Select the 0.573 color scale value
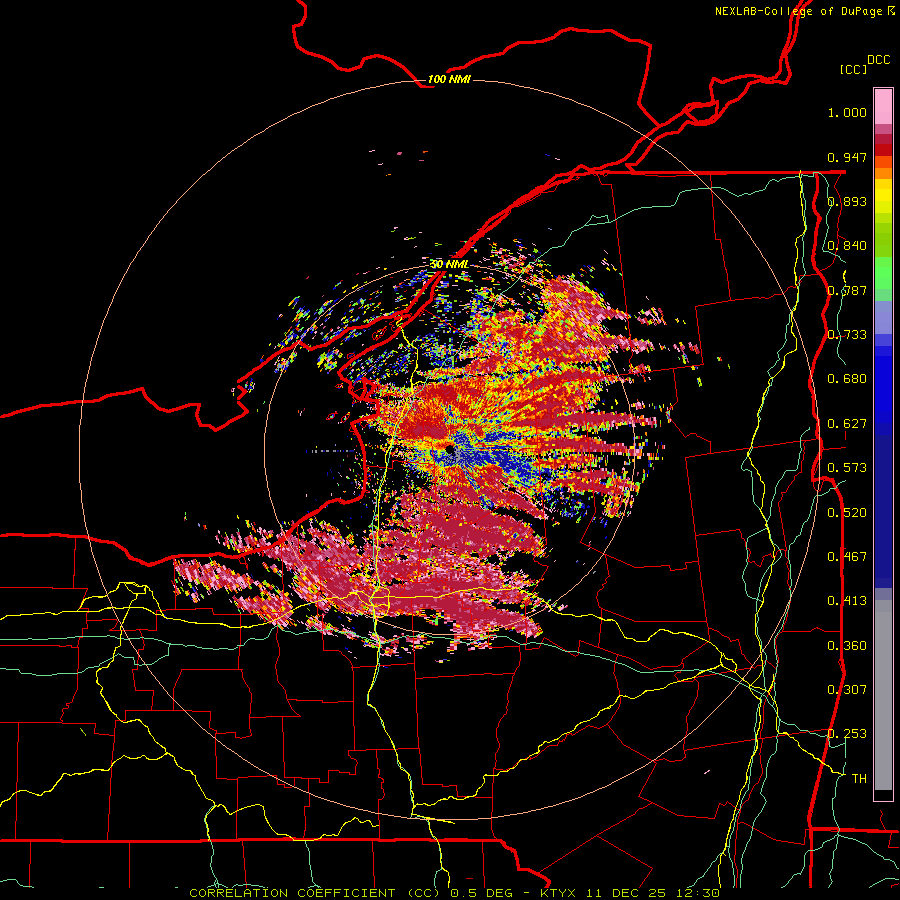Screen dimensions: 900x900 click(x=847, y=468)
